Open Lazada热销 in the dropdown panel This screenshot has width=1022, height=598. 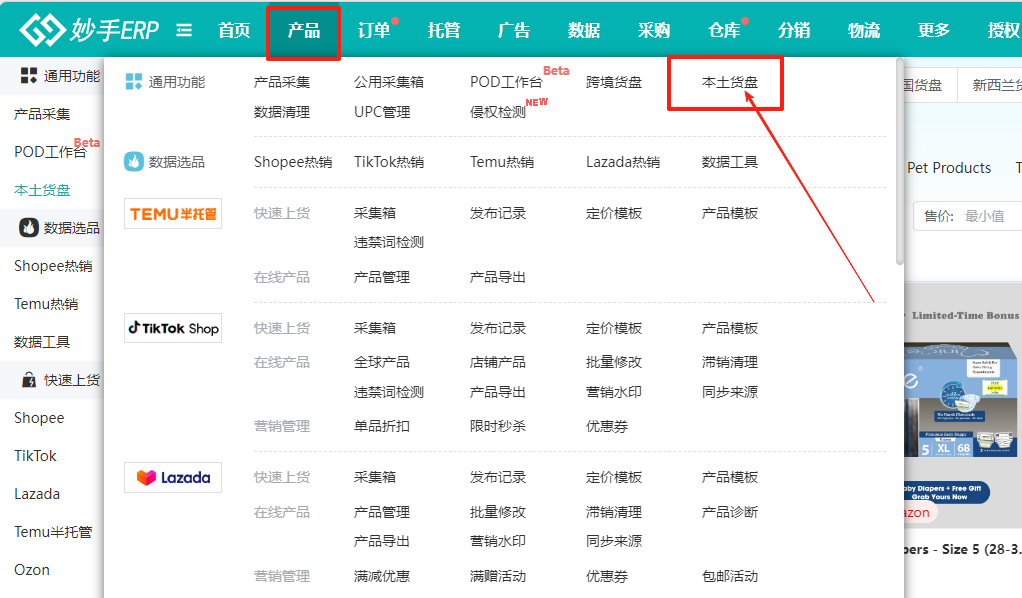tap(623, 162)
